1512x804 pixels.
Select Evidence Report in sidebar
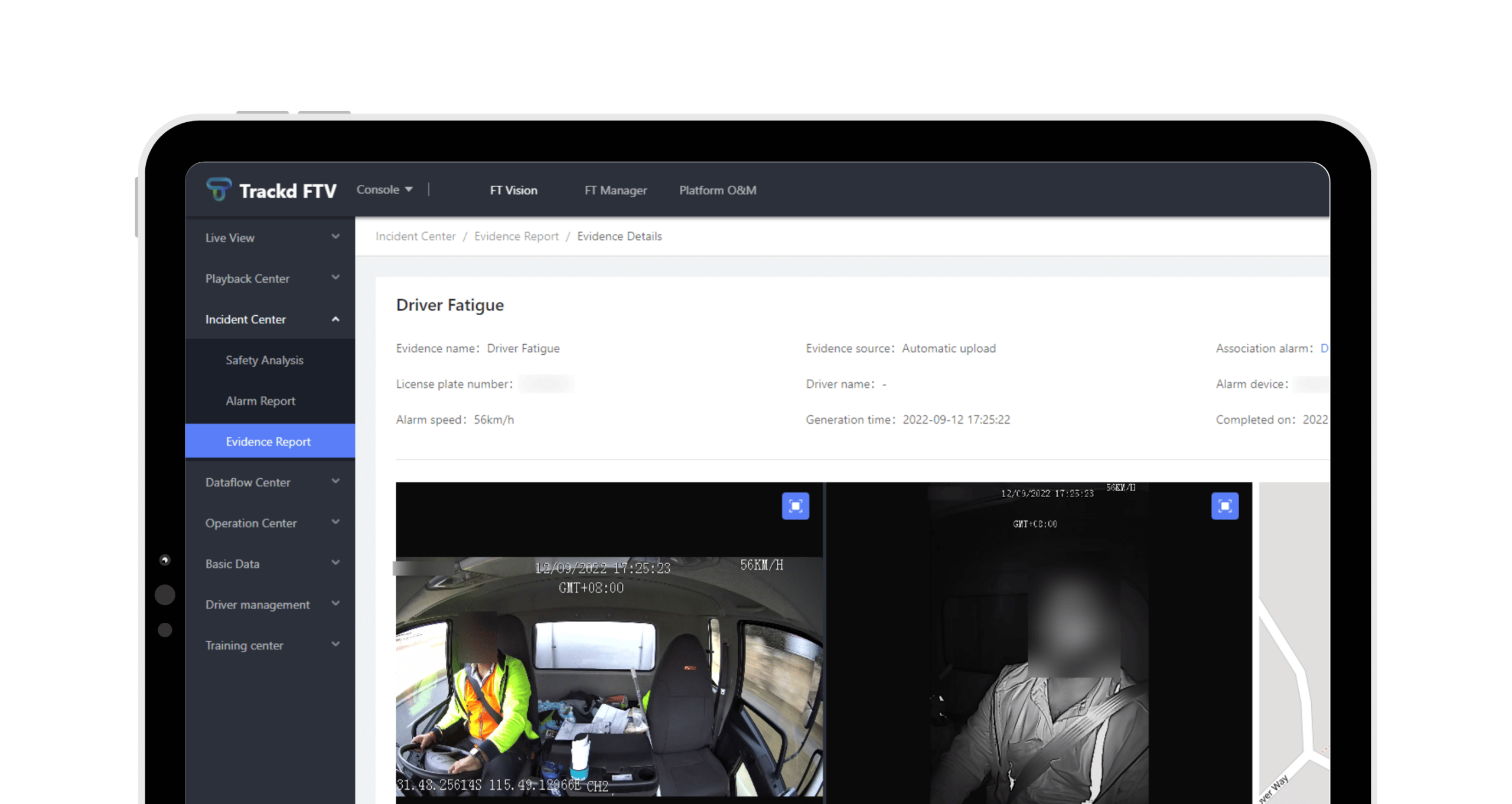pos(268,442)
